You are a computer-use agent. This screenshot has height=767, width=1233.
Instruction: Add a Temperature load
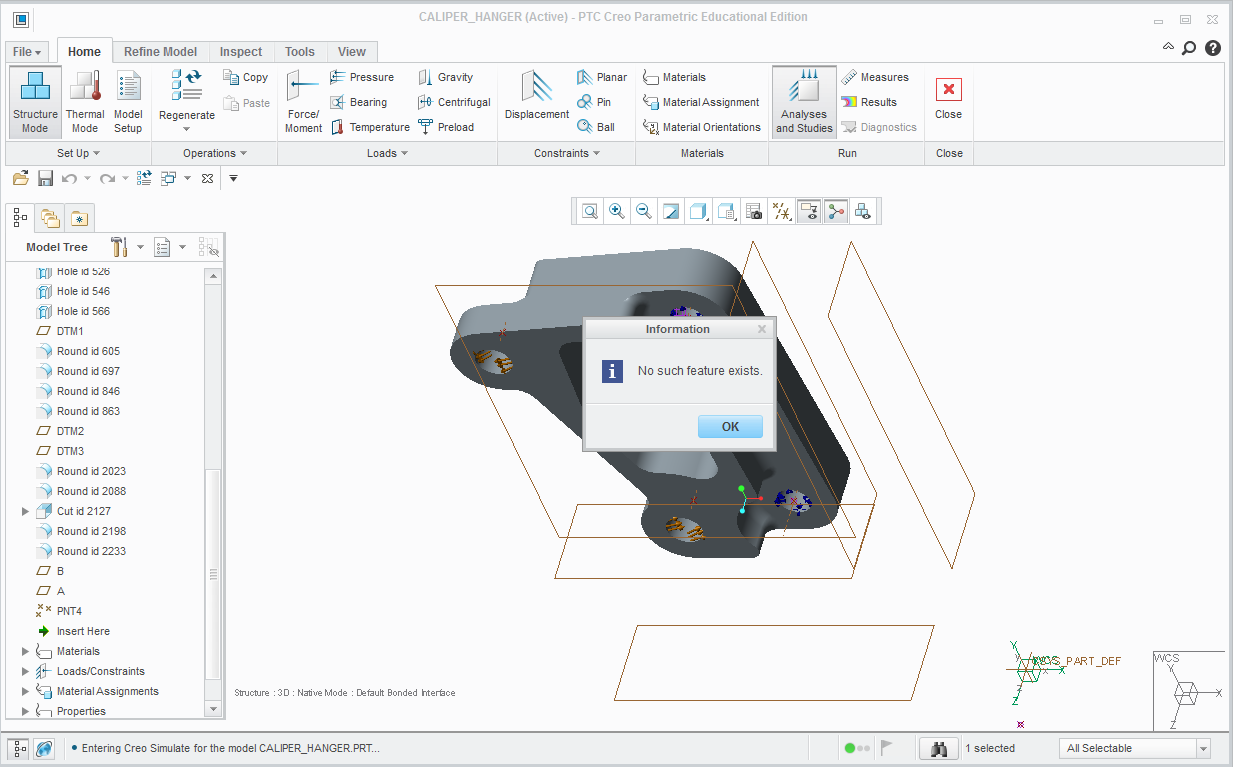(x=370, y=127)
